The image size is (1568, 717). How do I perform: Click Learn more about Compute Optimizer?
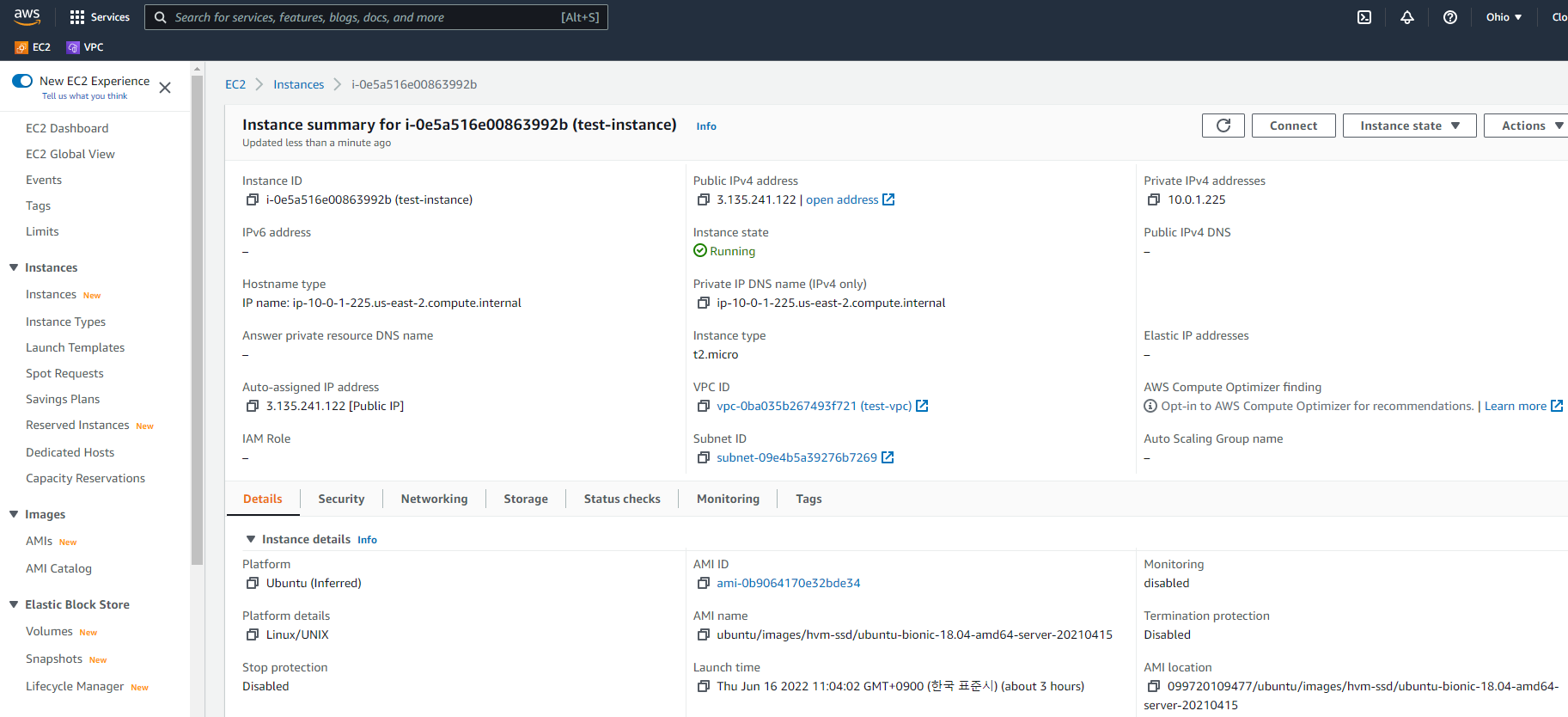[1515, 406]
